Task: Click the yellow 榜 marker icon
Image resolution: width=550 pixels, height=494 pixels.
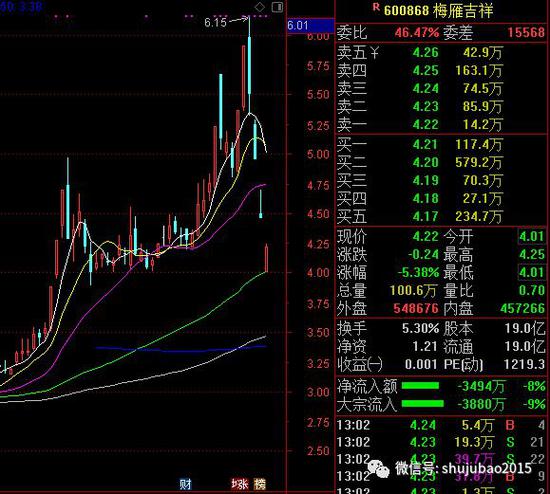Action: [260, 484]
